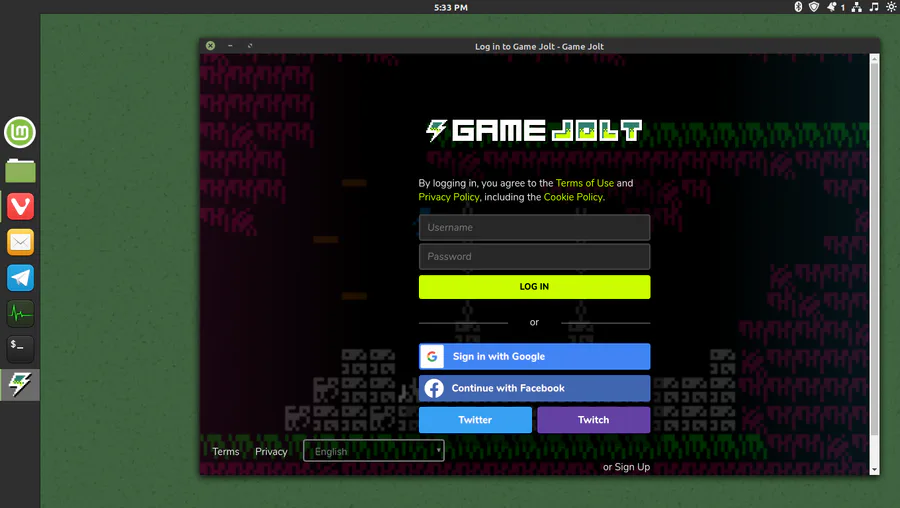900x508 pixels.
Task: Click the Sign Up link
Action: tap(632, 467)
